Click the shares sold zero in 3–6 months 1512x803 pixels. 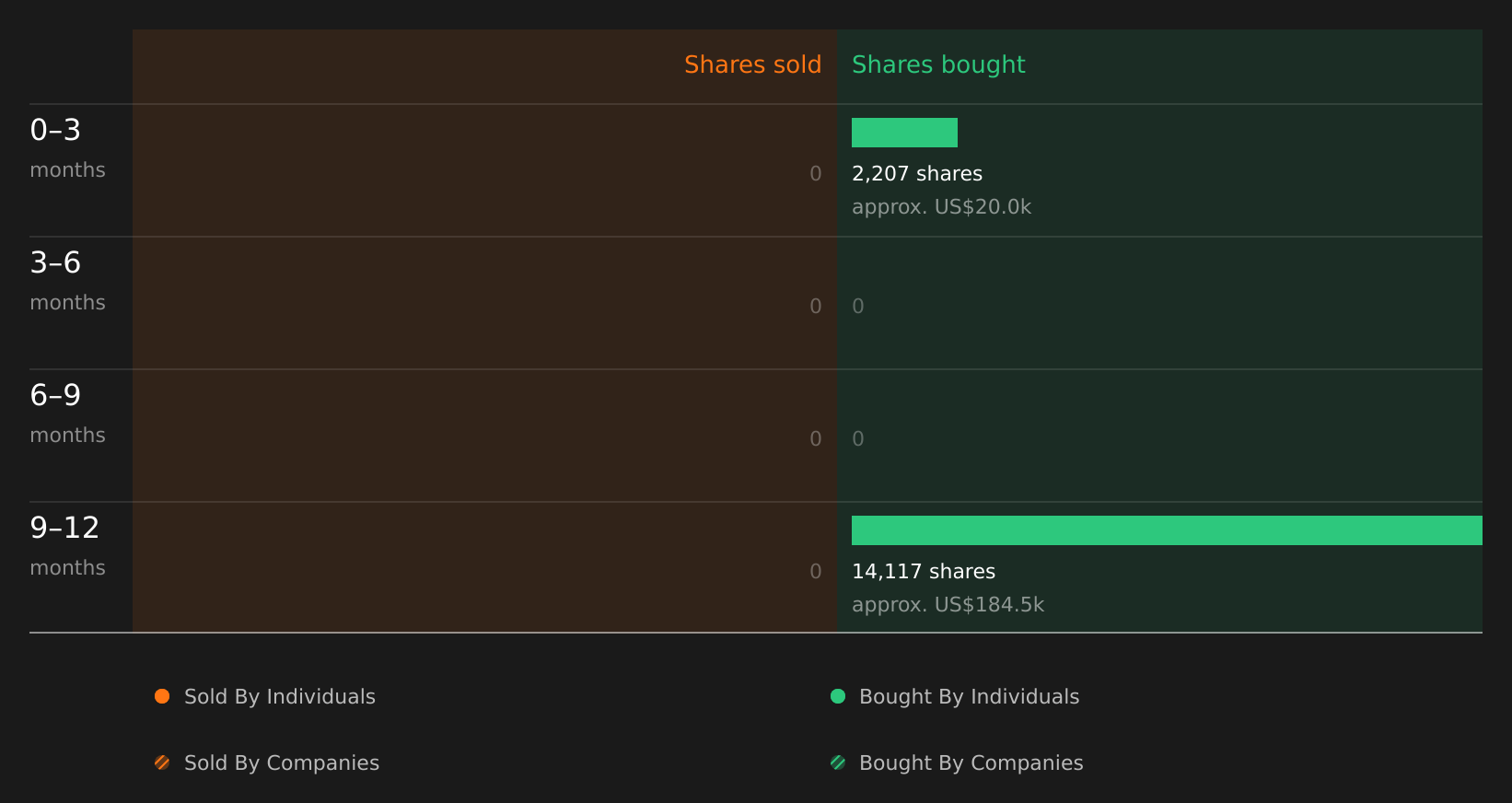coord(816,307)
